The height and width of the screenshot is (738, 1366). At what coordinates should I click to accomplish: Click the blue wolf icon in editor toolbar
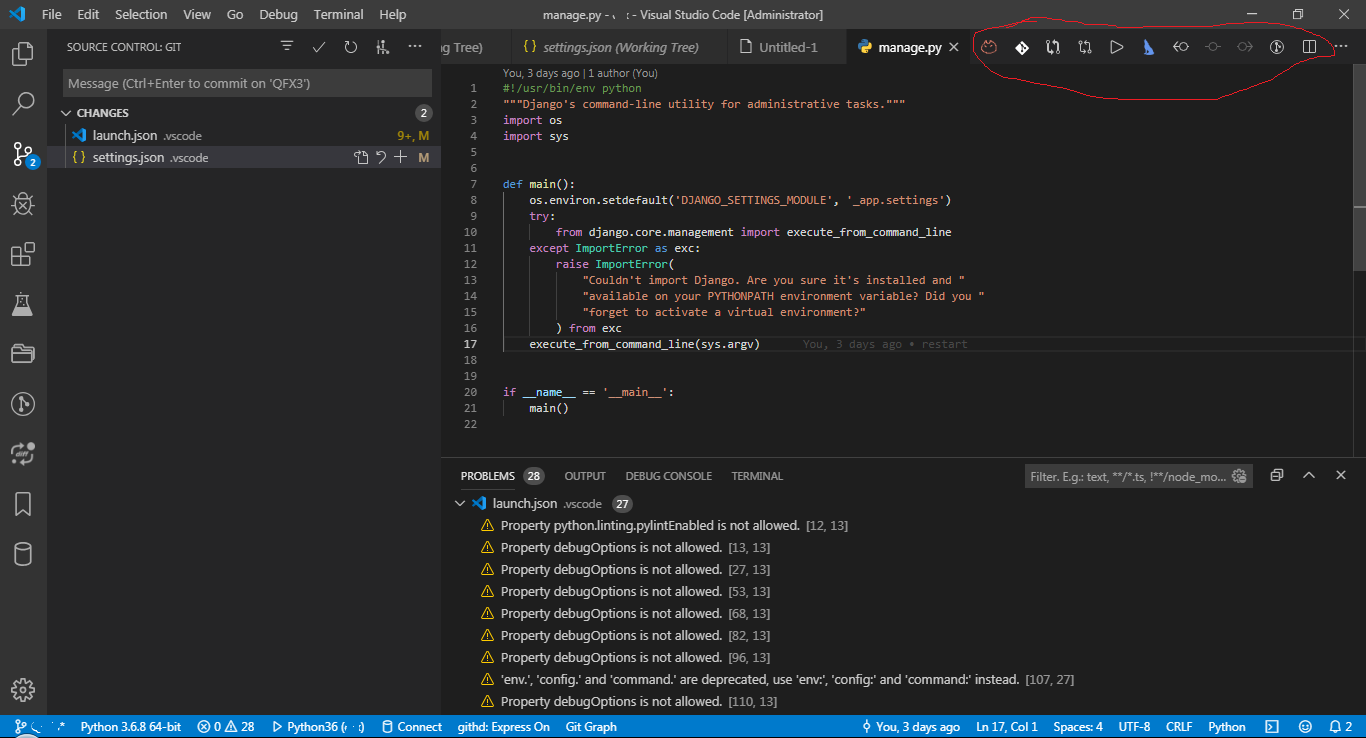click(x=1149, y=47)
